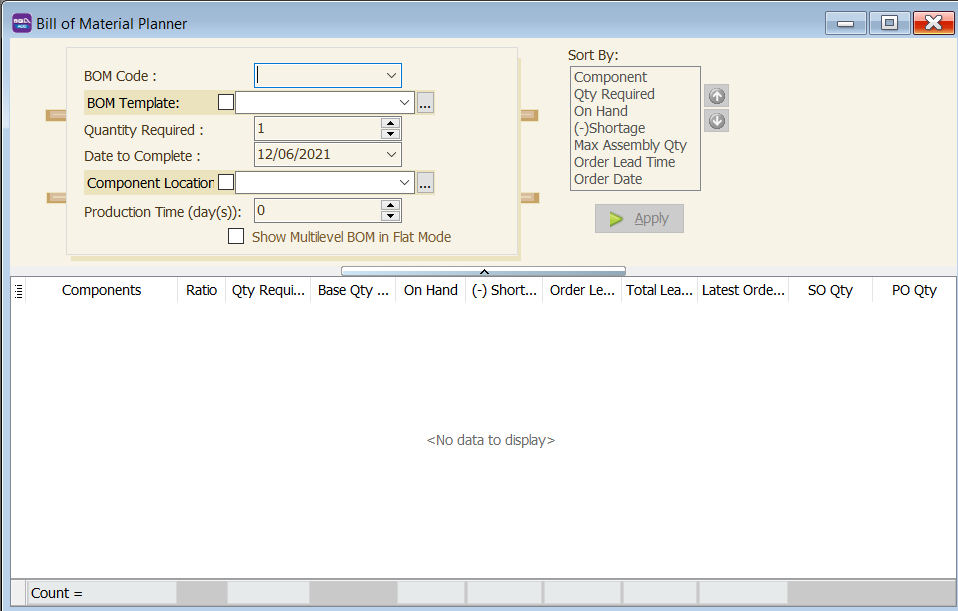
Task: Decrease Production Time with down spinner
Action: [x=391, y=216]
